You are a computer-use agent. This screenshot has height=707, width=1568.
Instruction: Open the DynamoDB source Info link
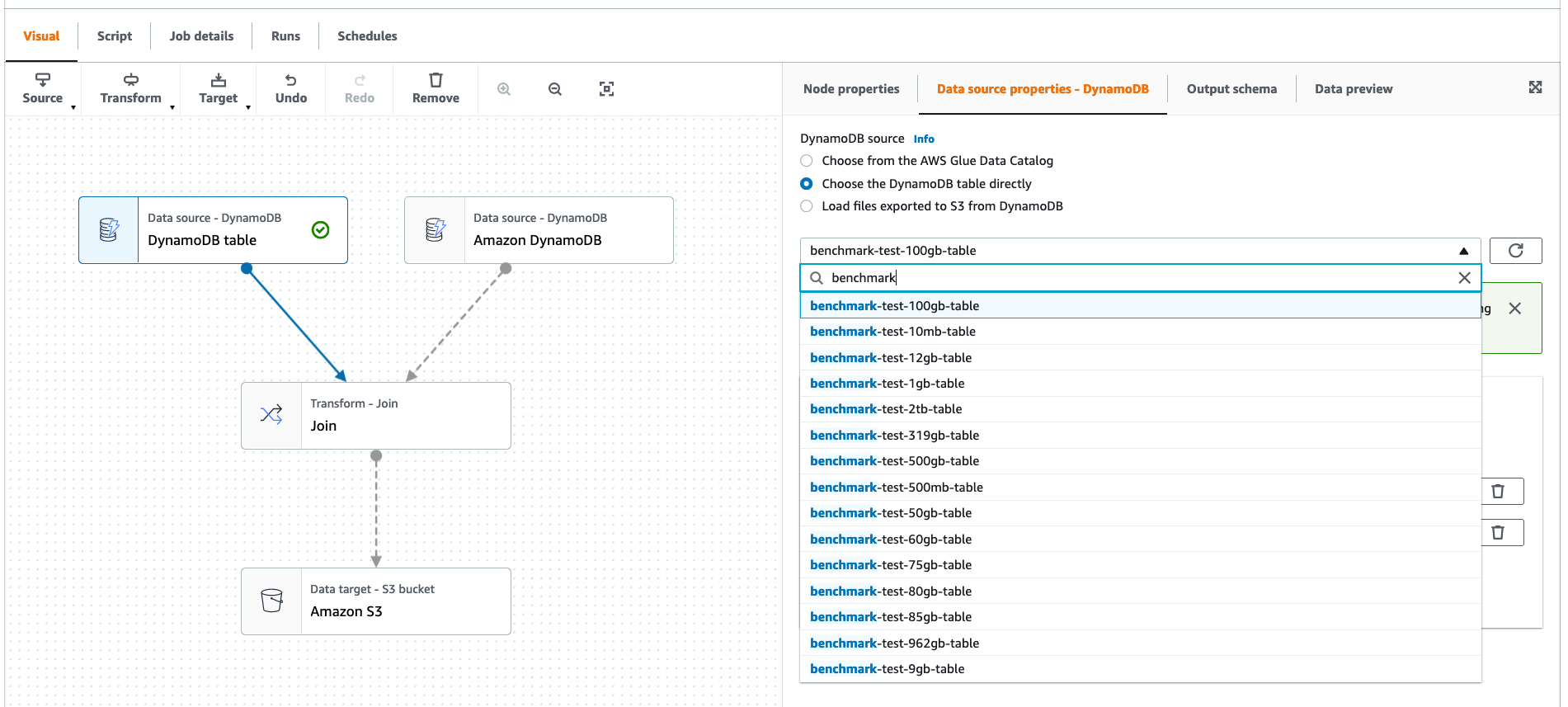(924, 139)
